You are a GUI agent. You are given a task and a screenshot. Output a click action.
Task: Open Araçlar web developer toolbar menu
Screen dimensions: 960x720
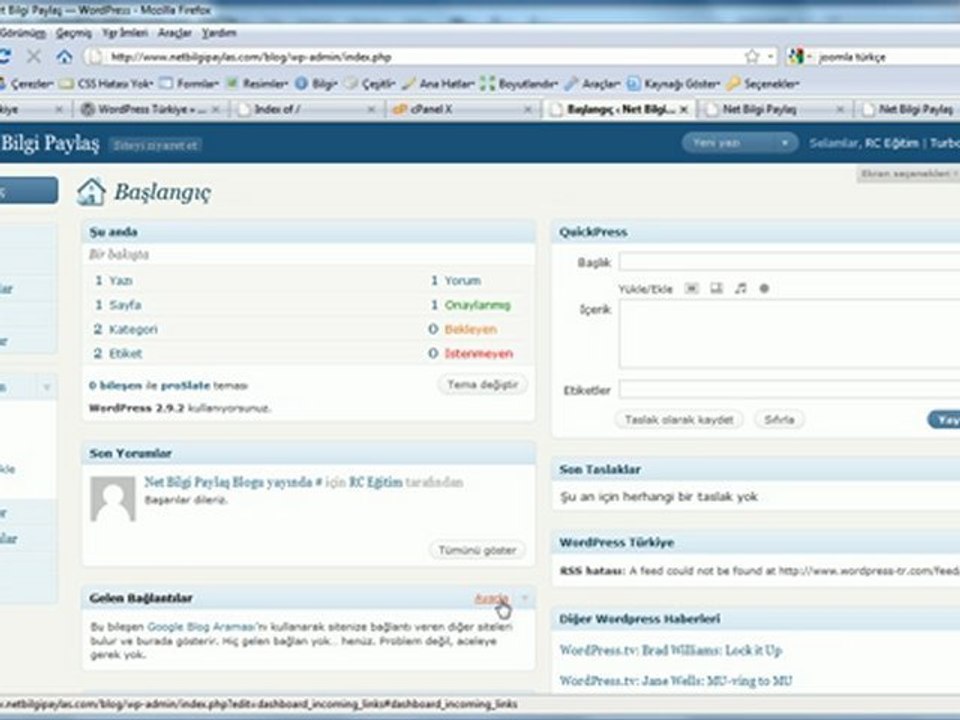click(592, 83)
